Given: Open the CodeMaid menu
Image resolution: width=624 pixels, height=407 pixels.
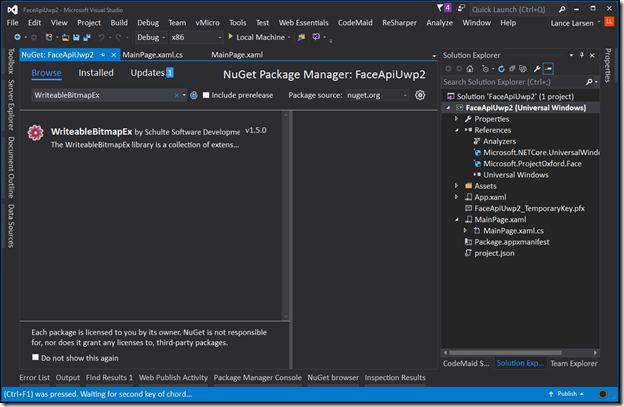Looking at the screenshot, I should coord(355,23).
